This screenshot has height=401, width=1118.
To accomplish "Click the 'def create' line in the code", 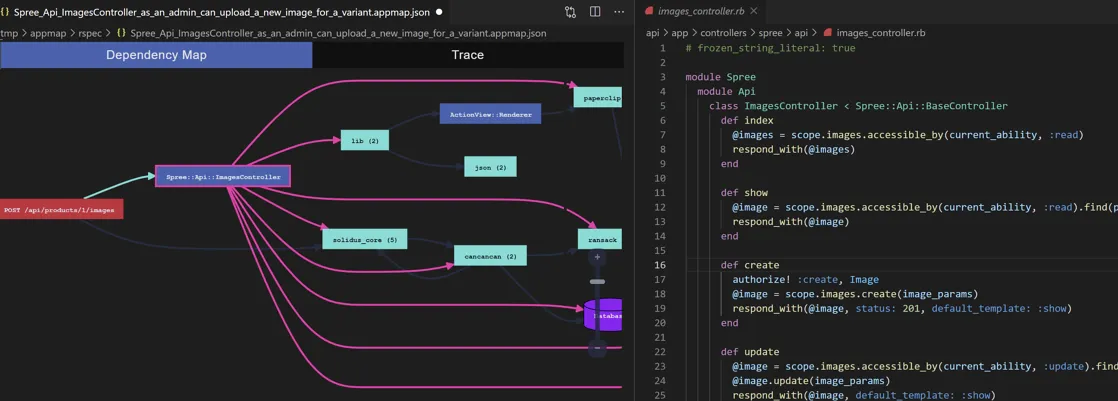I will pyautogui.click(x=749, y=265).
